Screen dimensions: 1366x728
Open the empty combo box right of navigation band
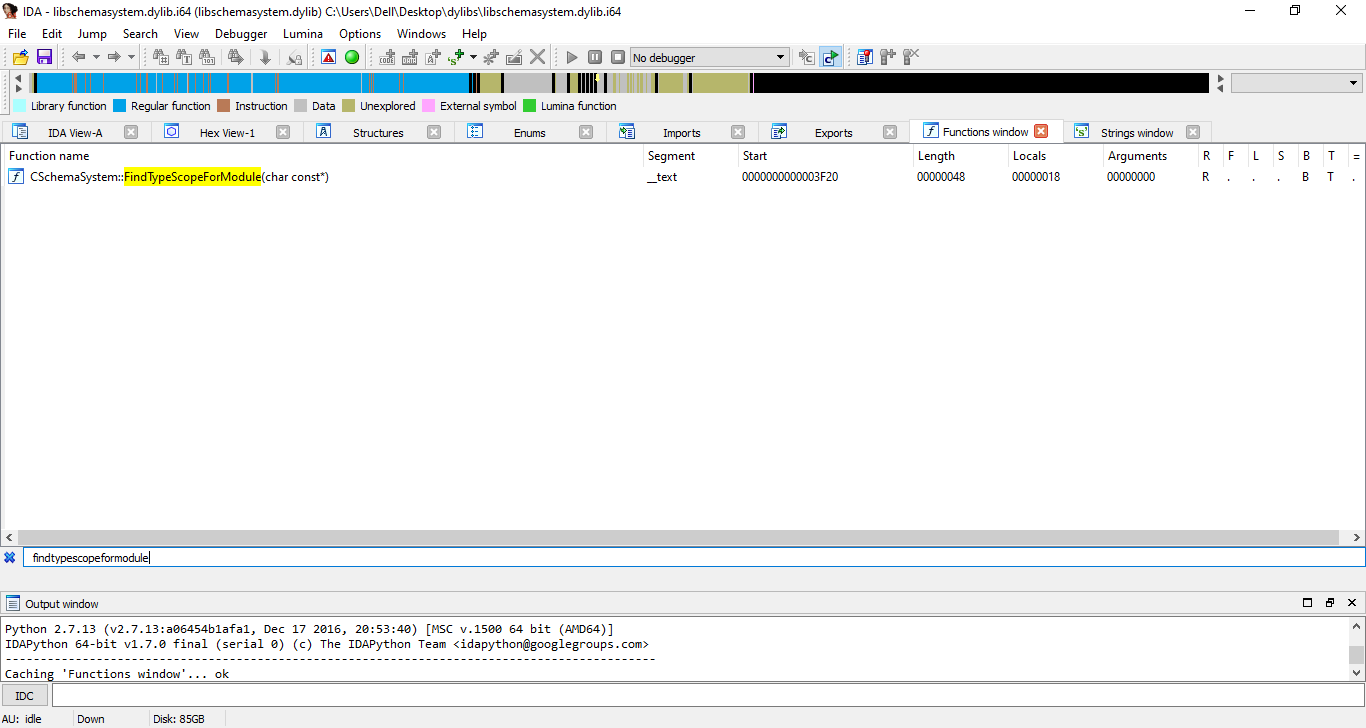1297,83
